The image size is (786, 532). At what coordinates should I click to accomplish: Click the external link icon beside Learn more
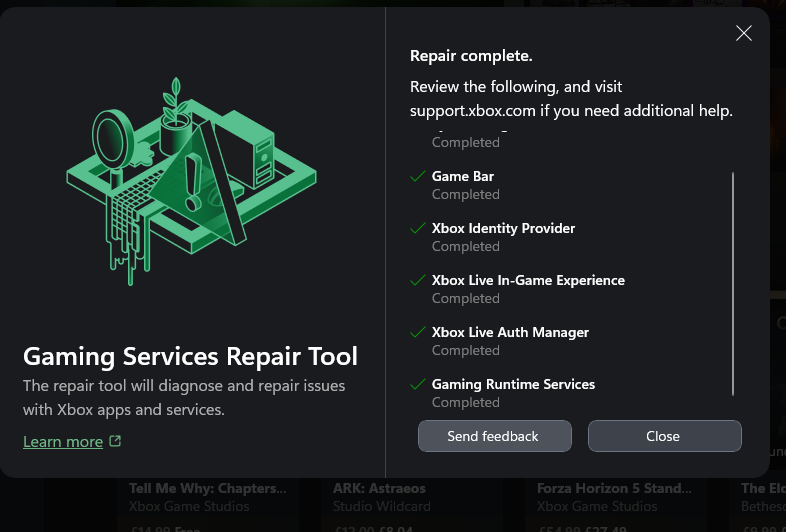coord(115,441)
